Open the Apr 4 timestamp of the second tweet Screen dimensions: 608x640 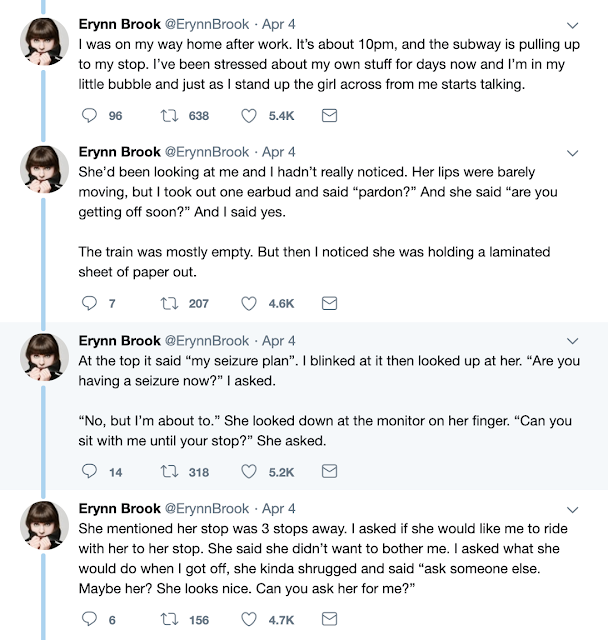[x=278, y=152]
